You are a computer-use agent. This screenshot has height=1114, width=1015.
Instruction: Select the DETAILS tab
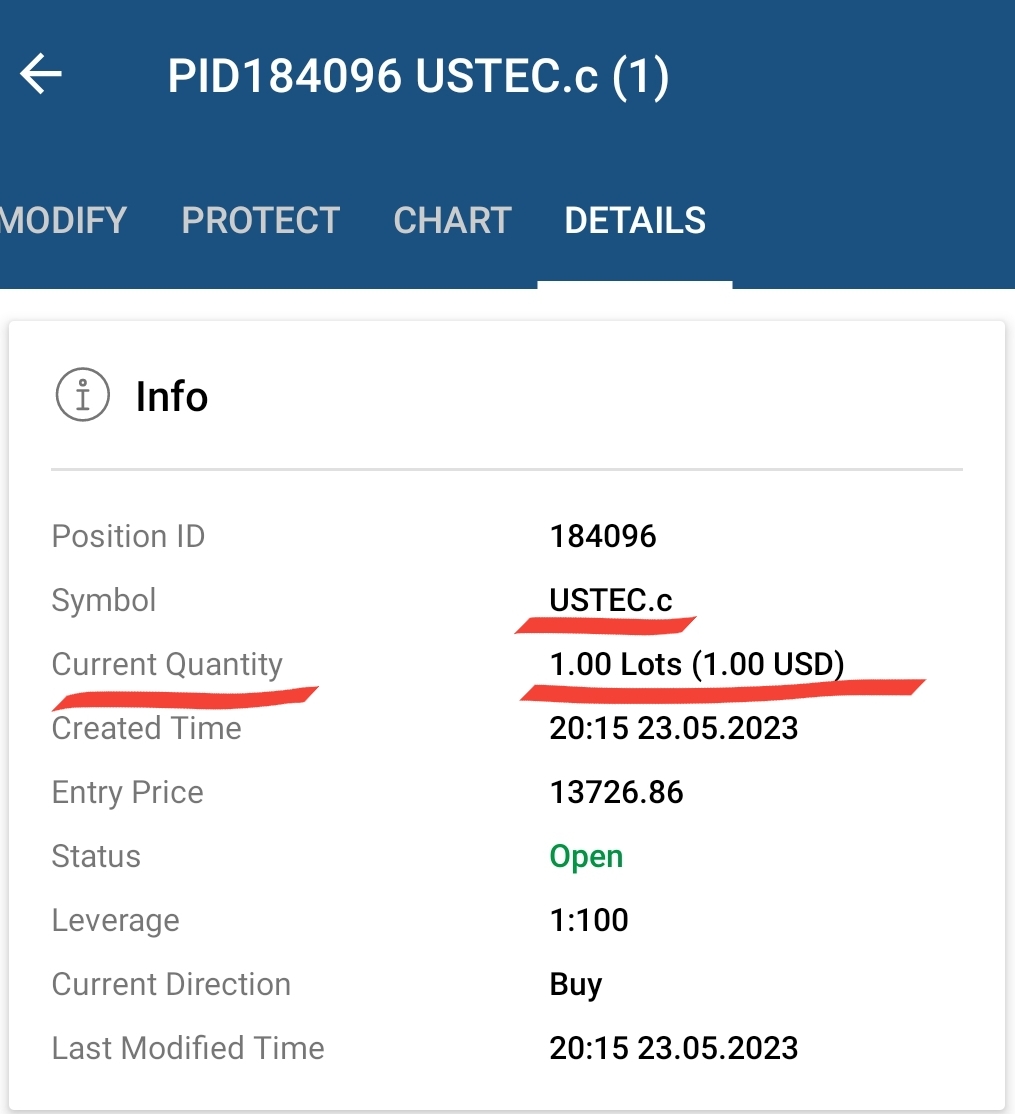(635, 220)
